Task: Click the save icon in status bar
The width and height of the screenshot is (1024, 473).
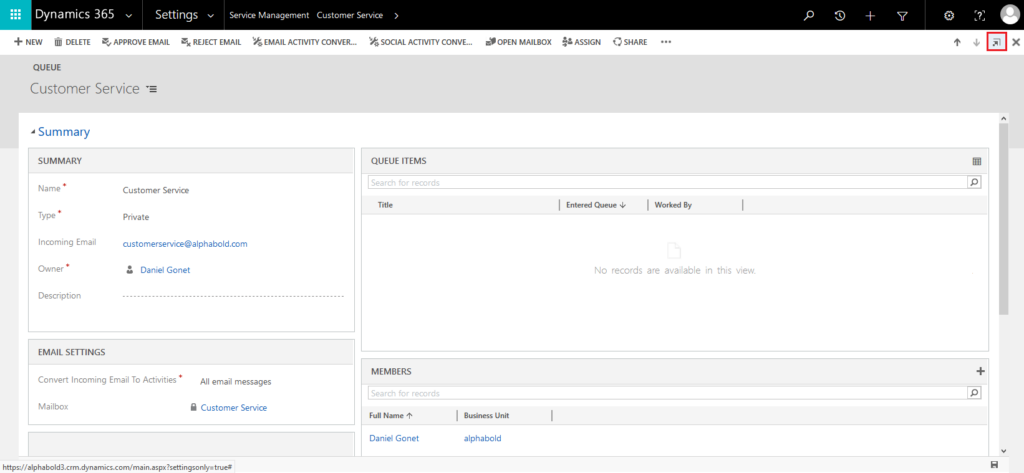Action: pyautogui.click(x=994, y=465)
